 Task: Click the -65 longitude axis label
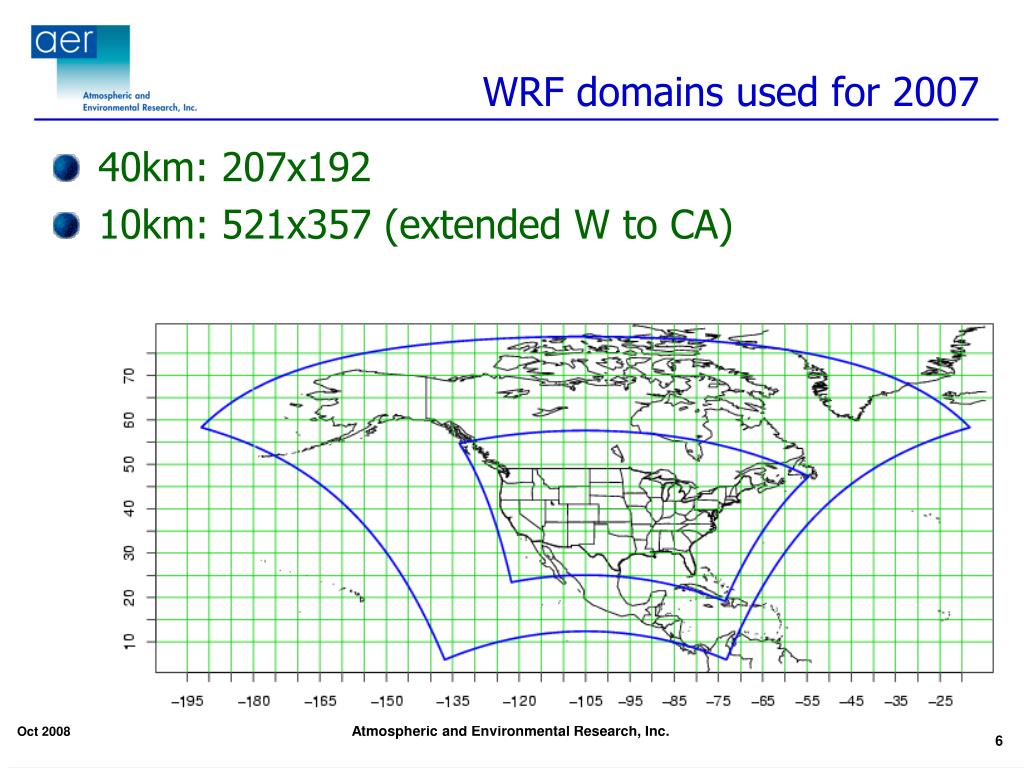tap(763, 701)
